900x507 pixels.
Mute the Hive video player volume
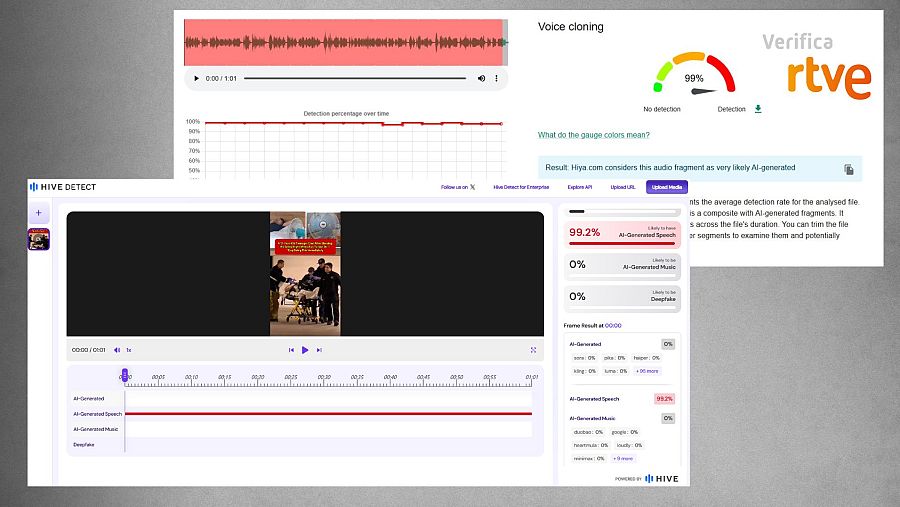[117, 350]
